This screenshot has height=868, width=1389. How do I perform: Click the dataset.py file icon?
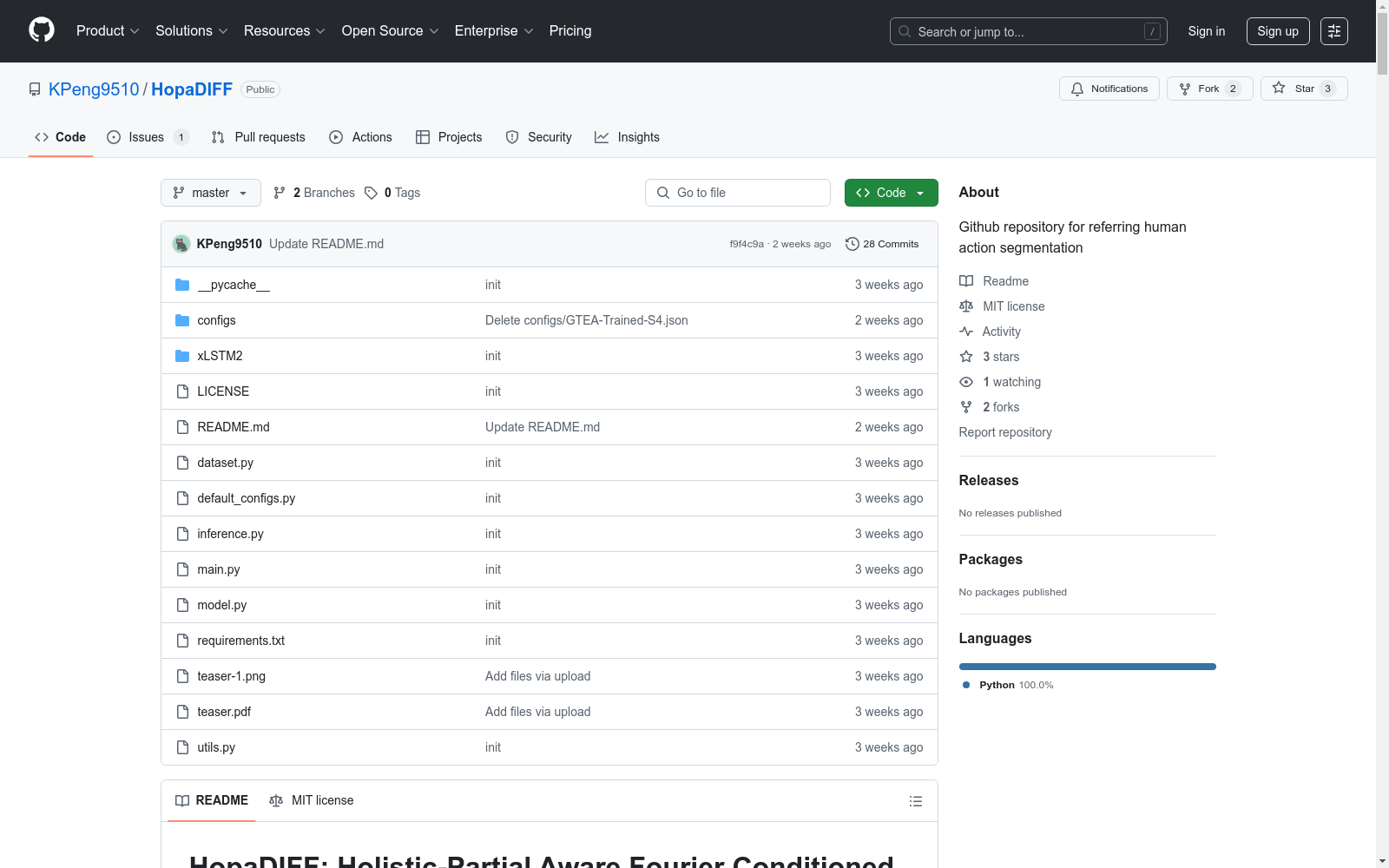point(182,463)
